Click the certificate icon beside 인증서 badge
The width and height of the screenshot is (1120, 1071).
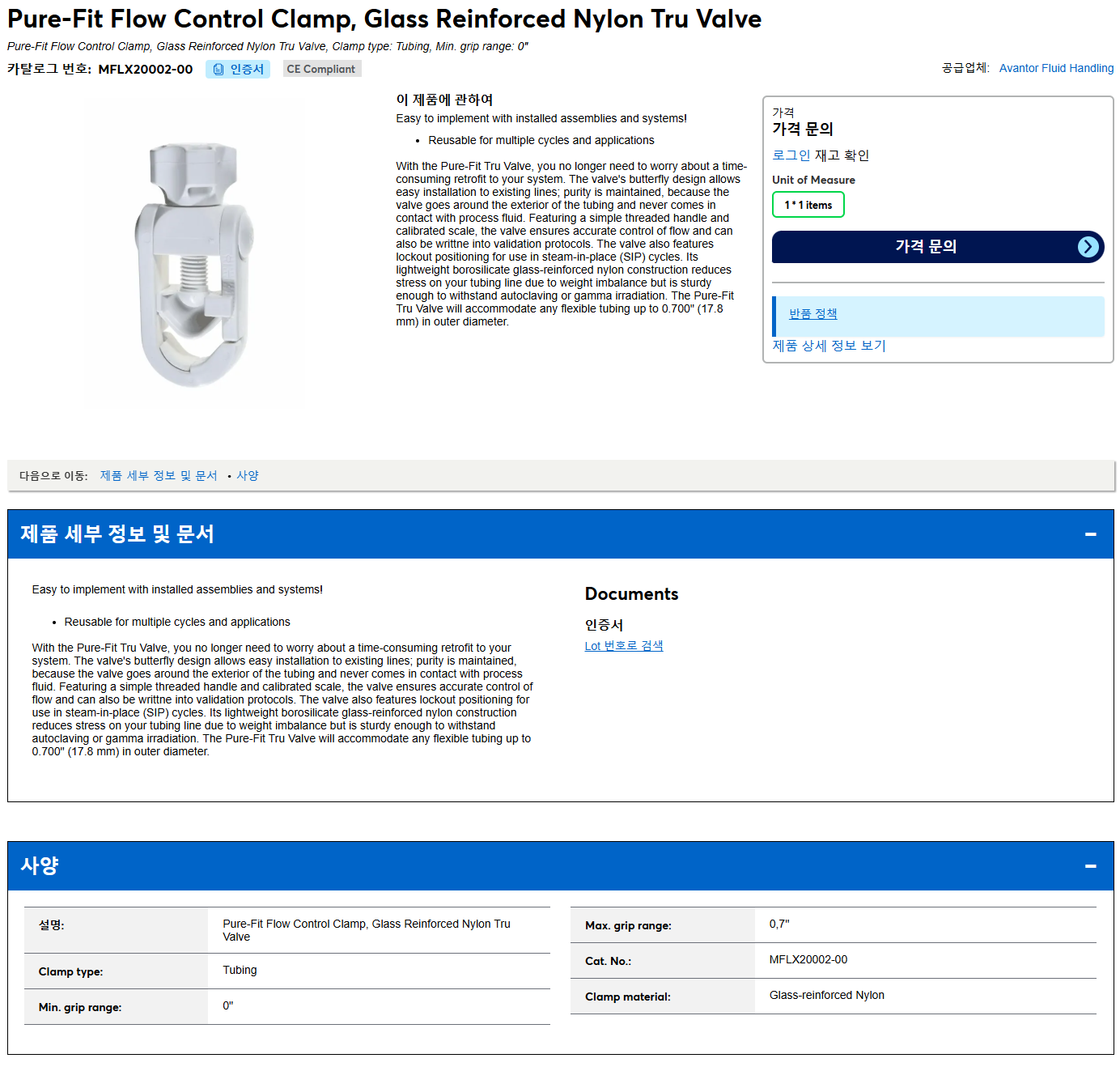point(218,70)
